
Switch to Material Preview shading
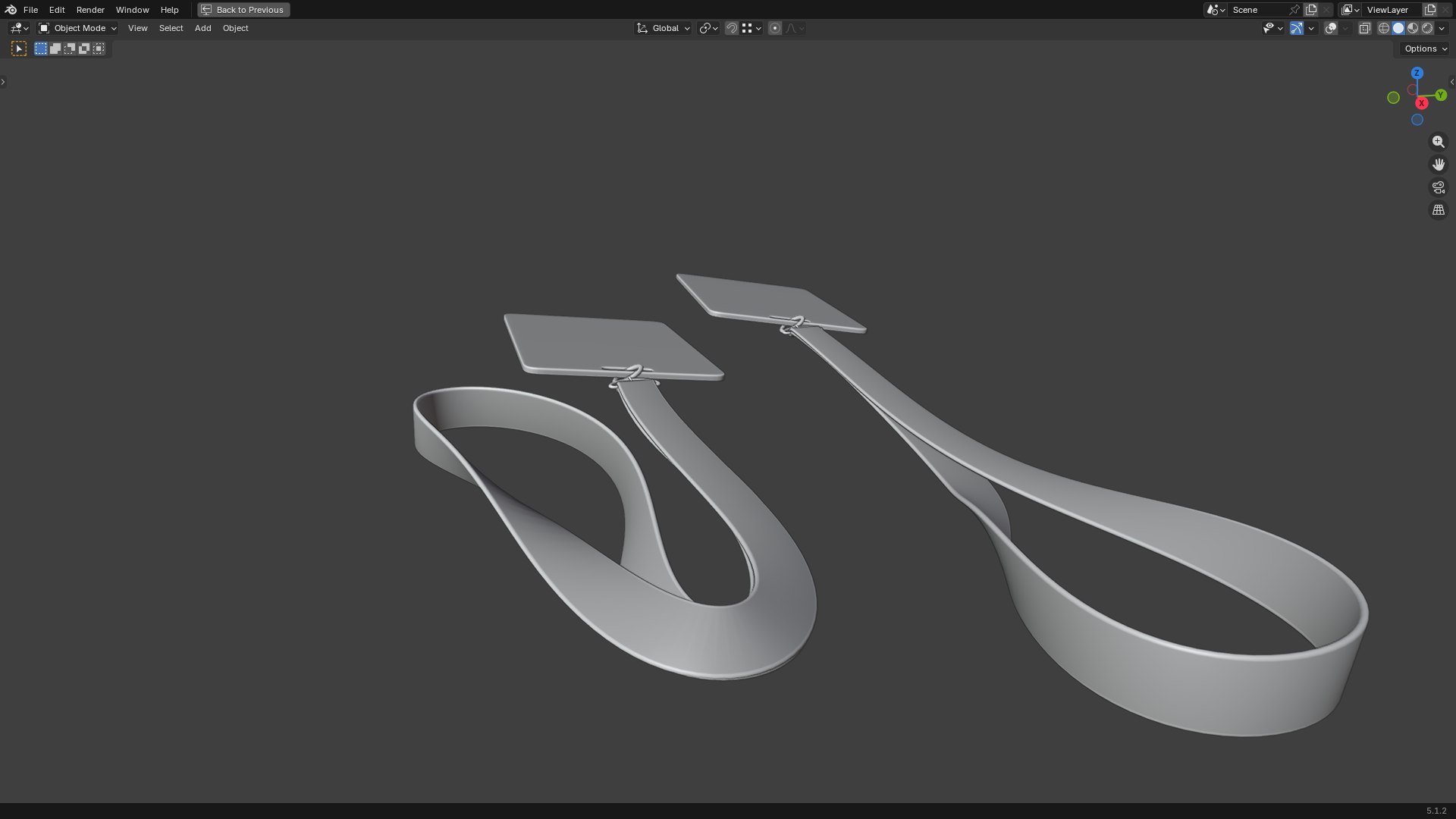[1413, 28]
